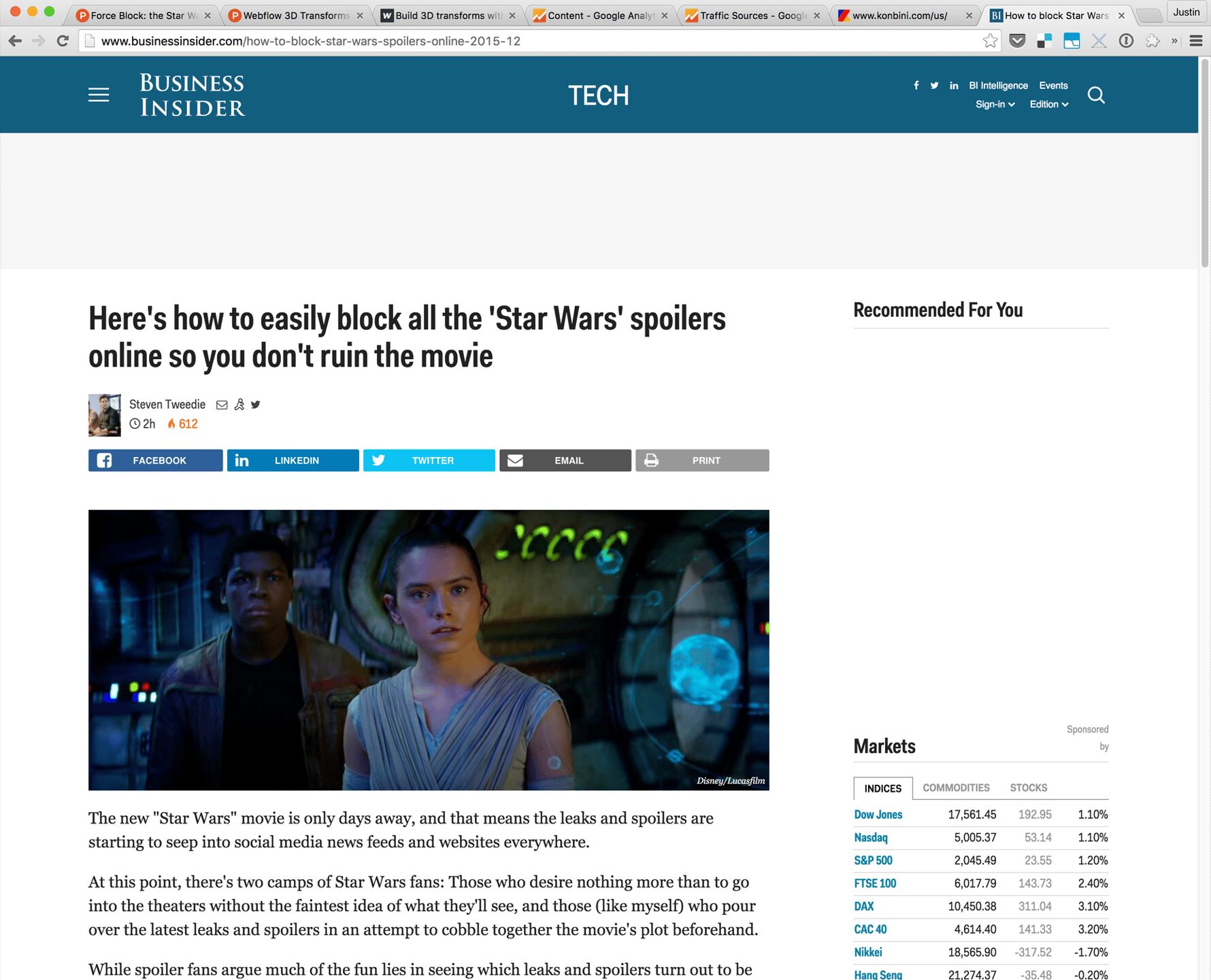This screenshot has width=1211, height=980.
Task: Click the search magnifier icon
Action: 1095,95
